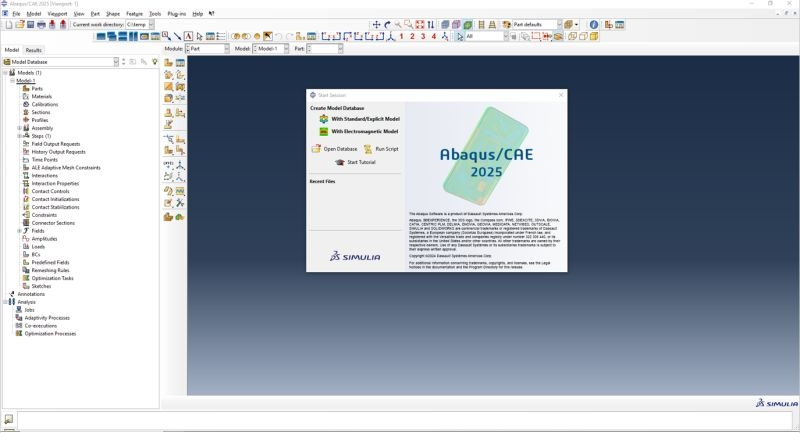The image size is (800, 433).
Task: Open the Feature menu
Action: coord(134,14)
